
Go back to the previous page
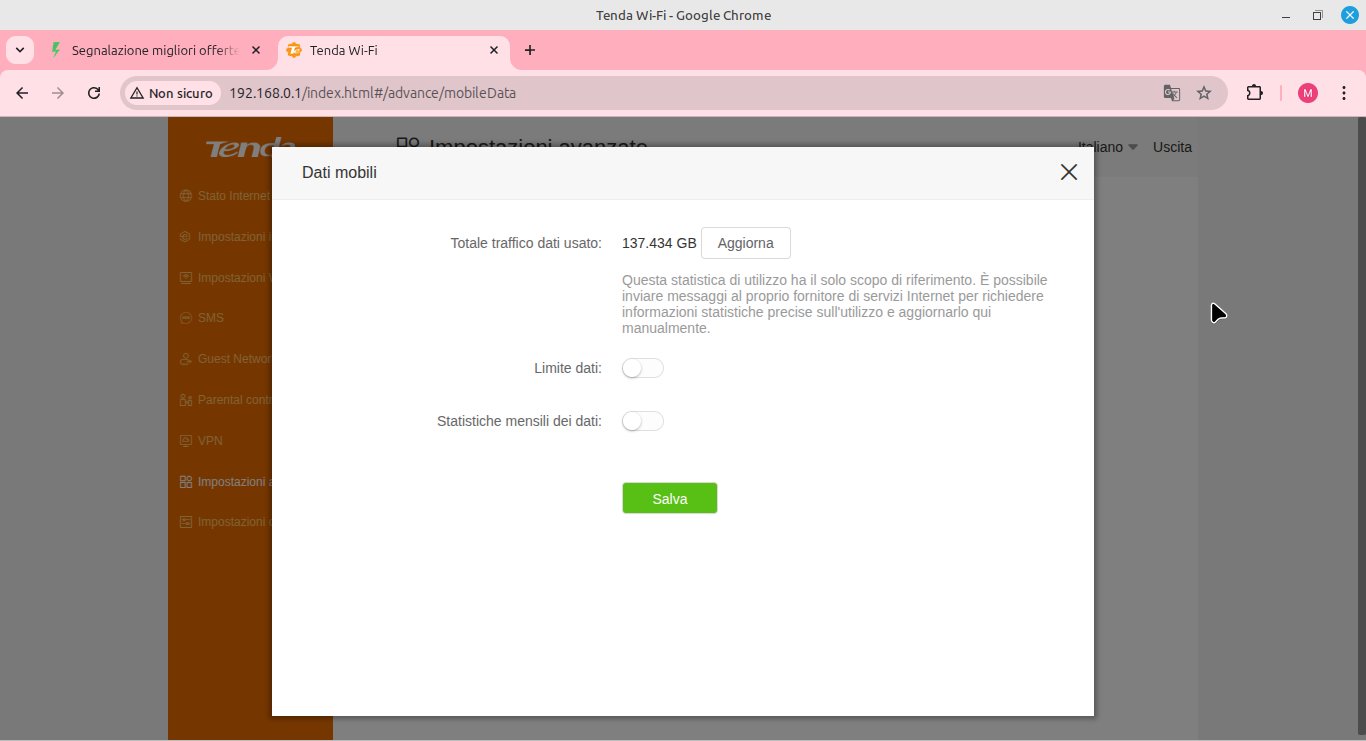(x=22, y=93)
